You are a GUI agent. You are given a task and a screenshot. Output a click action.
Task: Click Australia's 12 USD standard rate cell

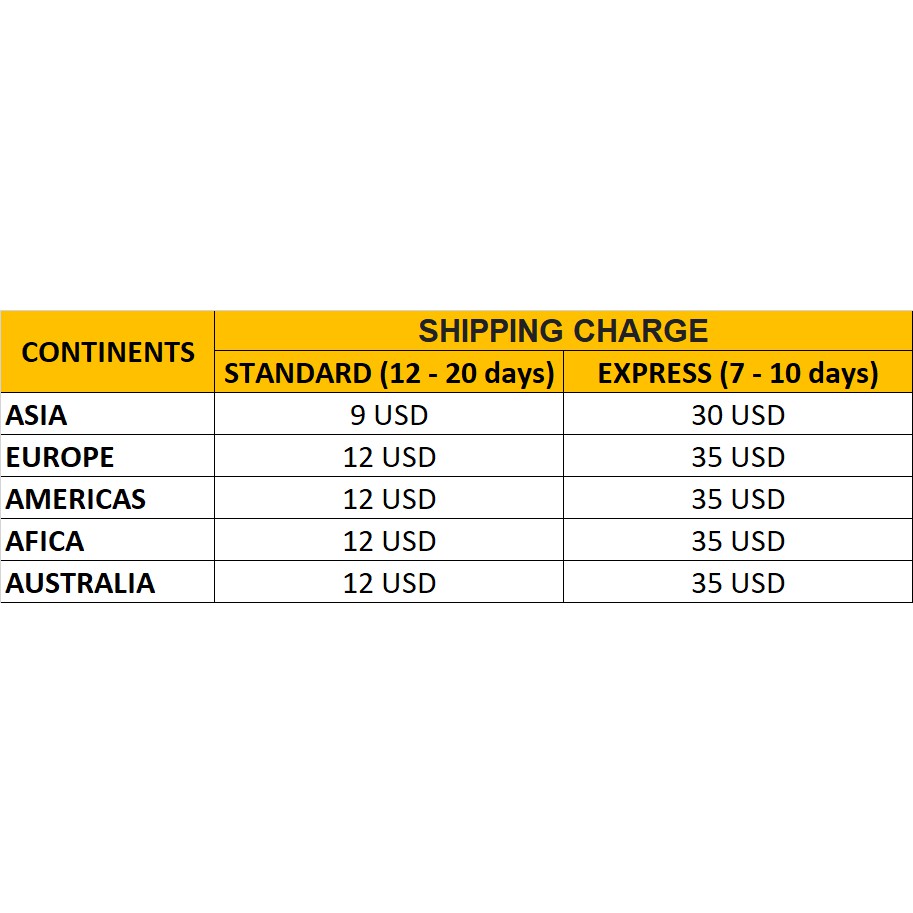(389, 583)
